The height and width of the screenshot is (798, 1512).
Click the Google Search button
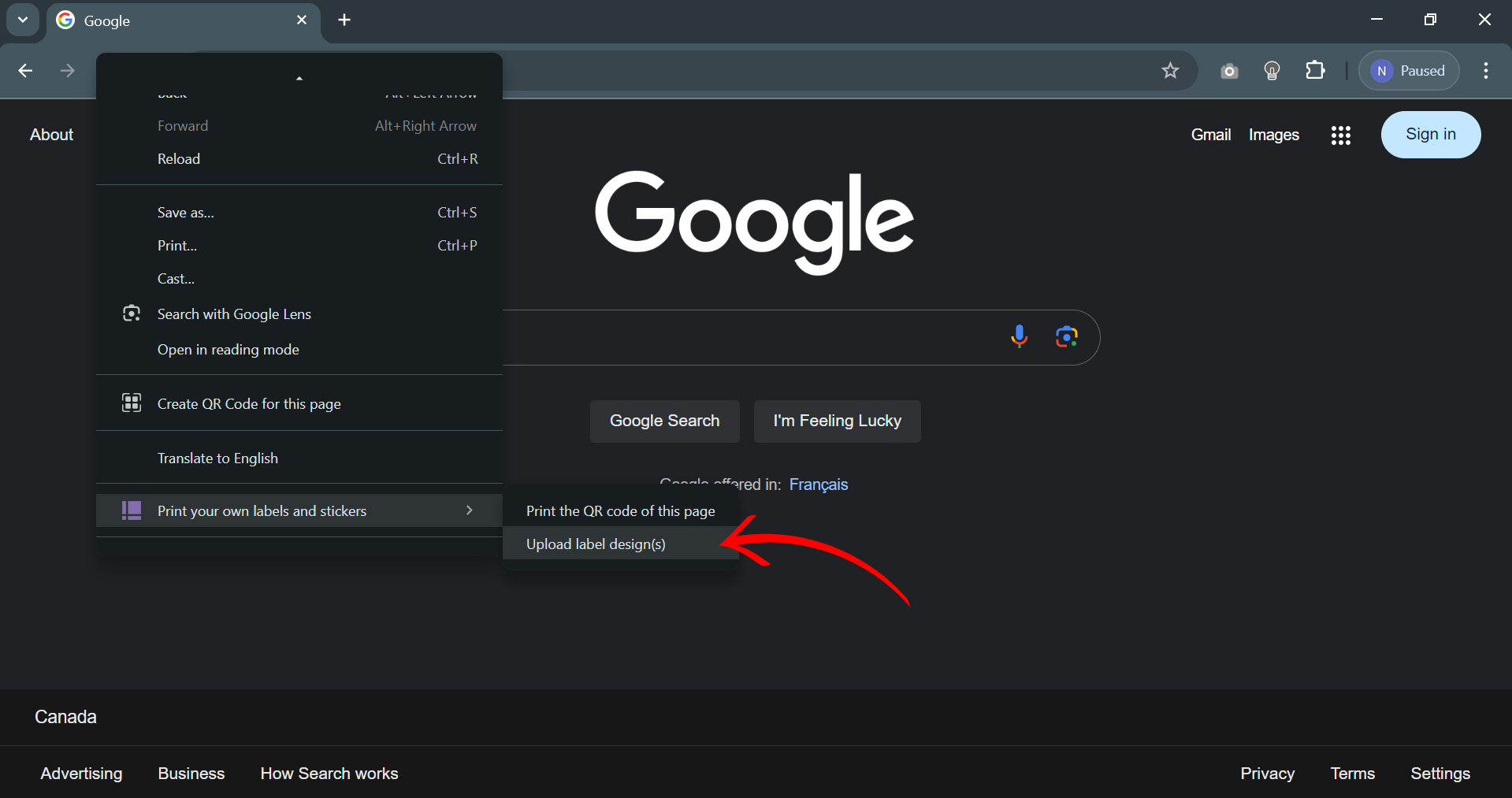pyautogui.click(x=664, y=421)
